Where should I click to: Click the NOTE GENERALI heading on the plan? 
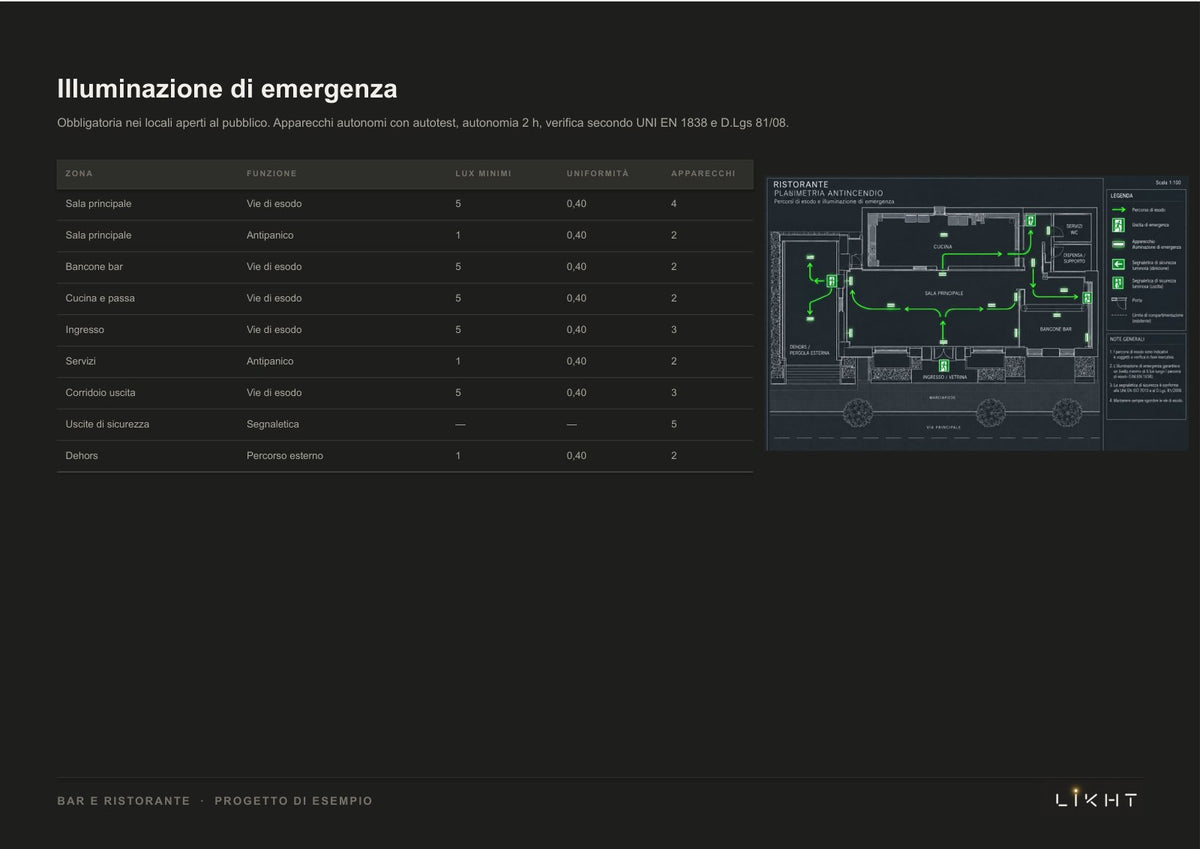pyautogui.click(x=1126, y=339)
